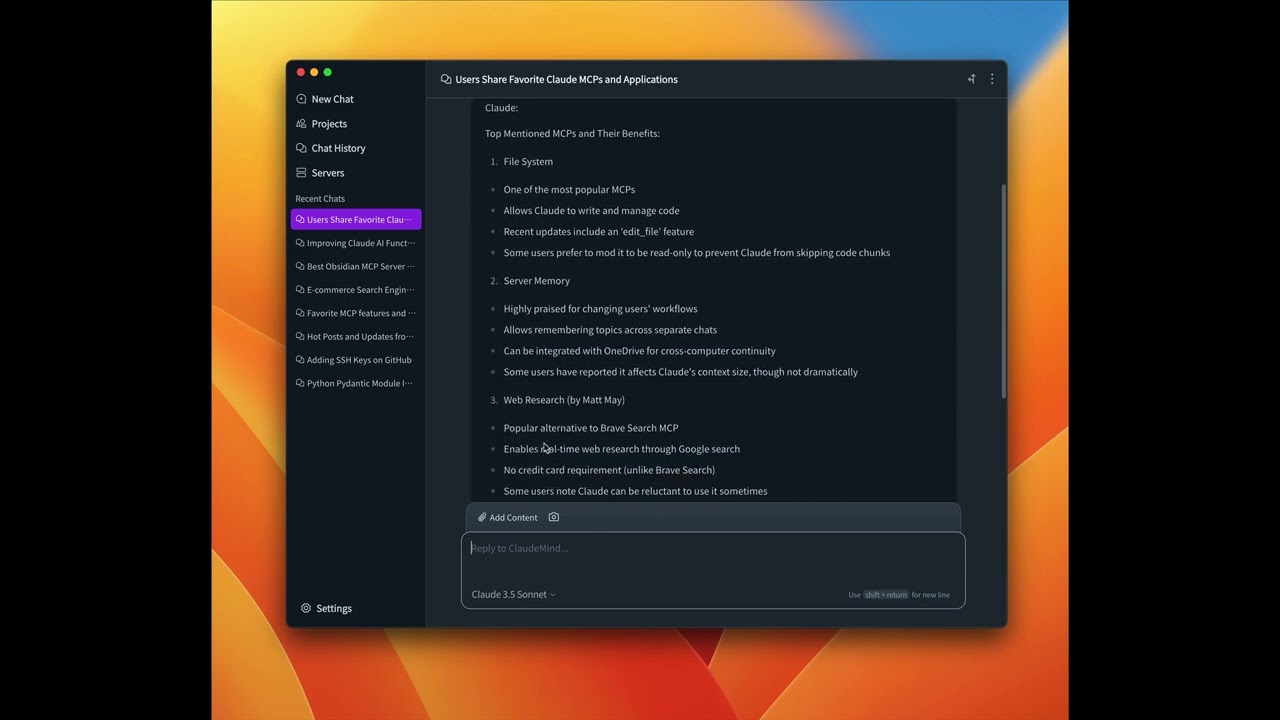Open 'Adding SSH Keys on GitHub' chat

356,360
